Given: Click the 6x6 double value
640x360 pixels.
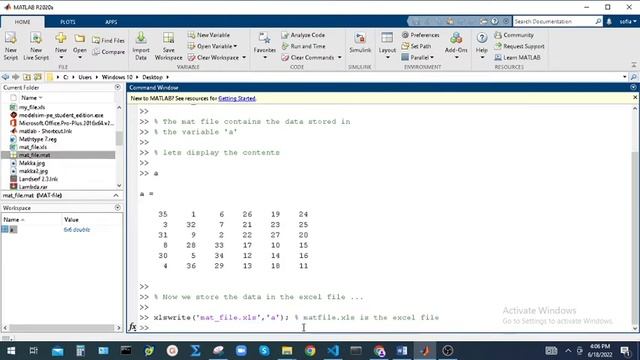Looking at the screenshot, I should [x=77, y=230].
